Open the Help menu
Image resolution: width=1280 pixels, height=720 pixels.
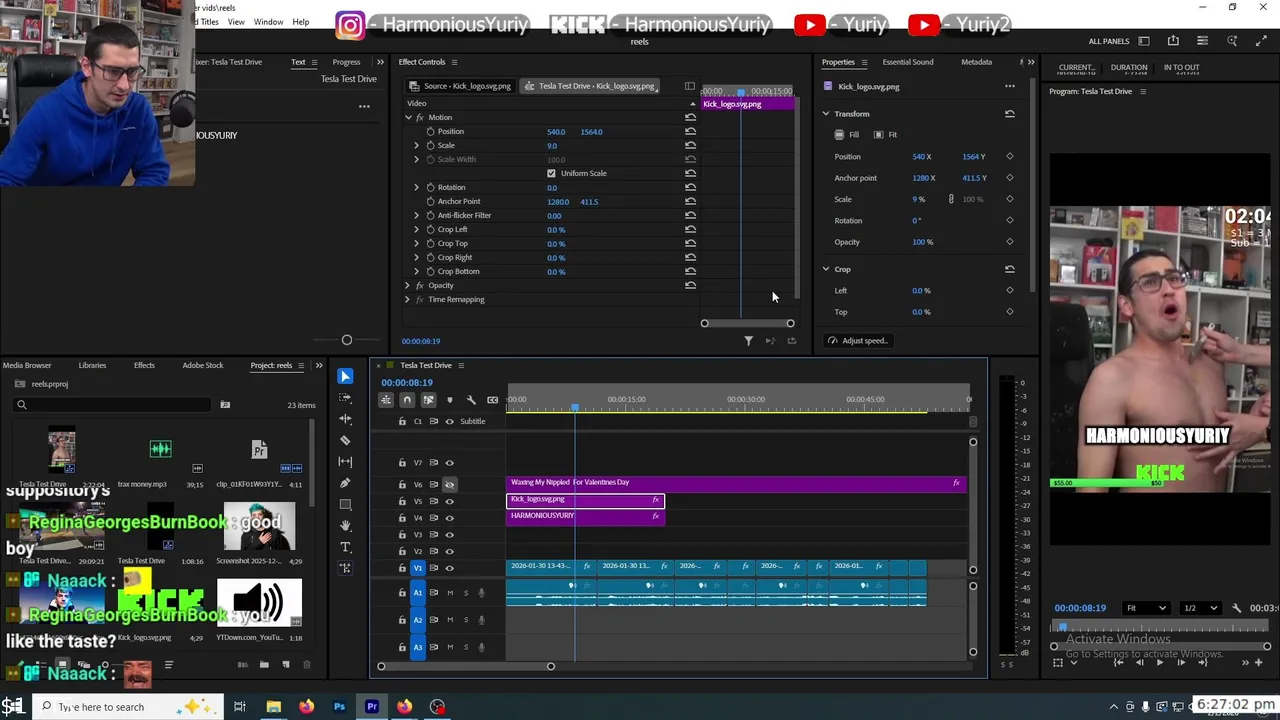tap(301, 22)
